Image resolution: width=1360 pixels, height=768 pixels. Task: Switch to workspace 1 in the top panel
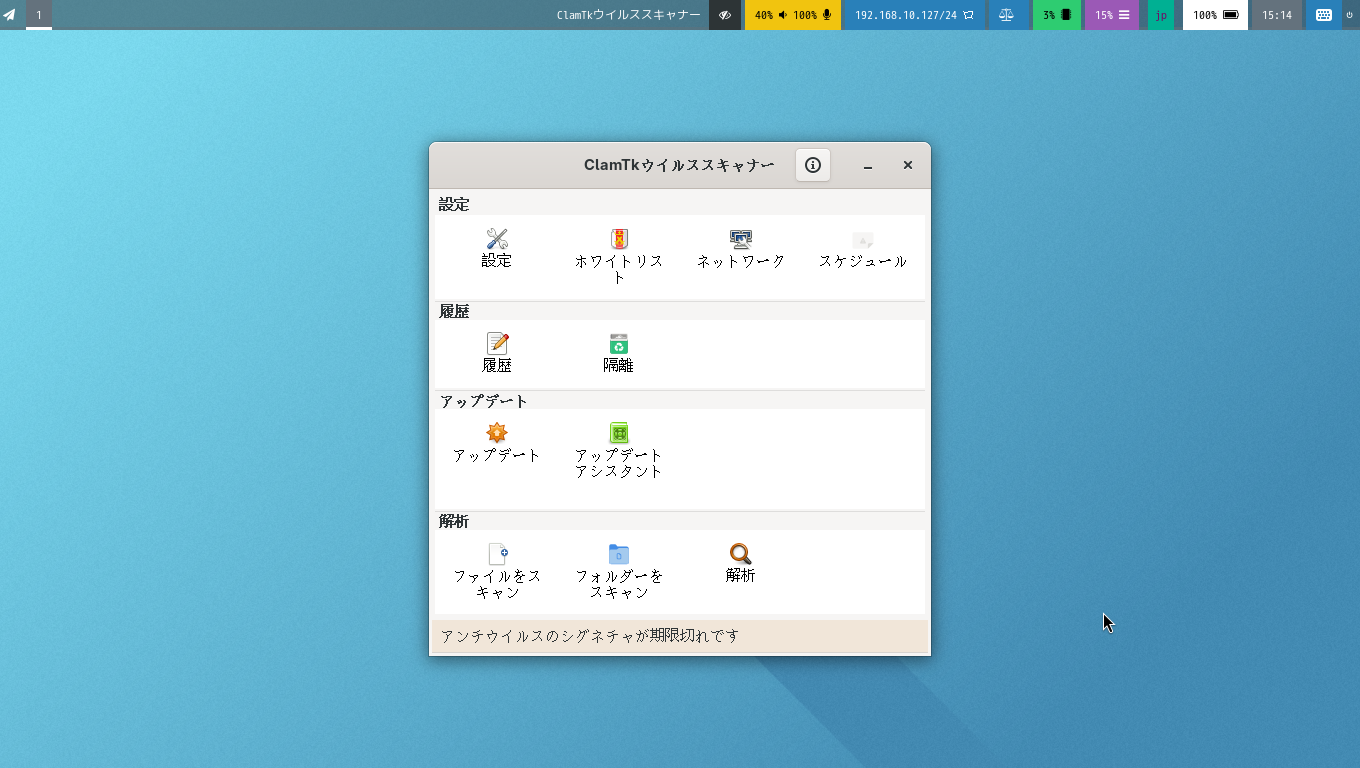[39, 15]
